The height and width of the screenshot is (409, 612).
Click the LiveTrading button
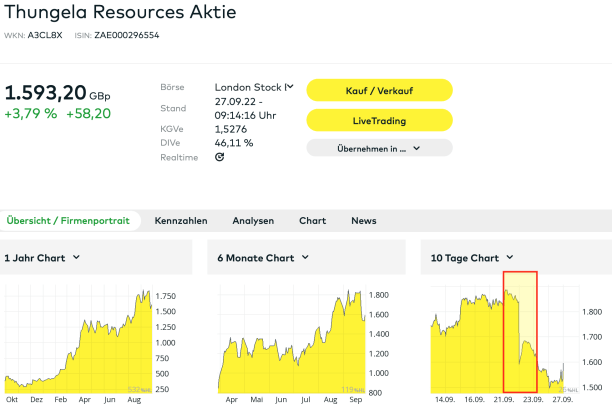click(379, 121)
